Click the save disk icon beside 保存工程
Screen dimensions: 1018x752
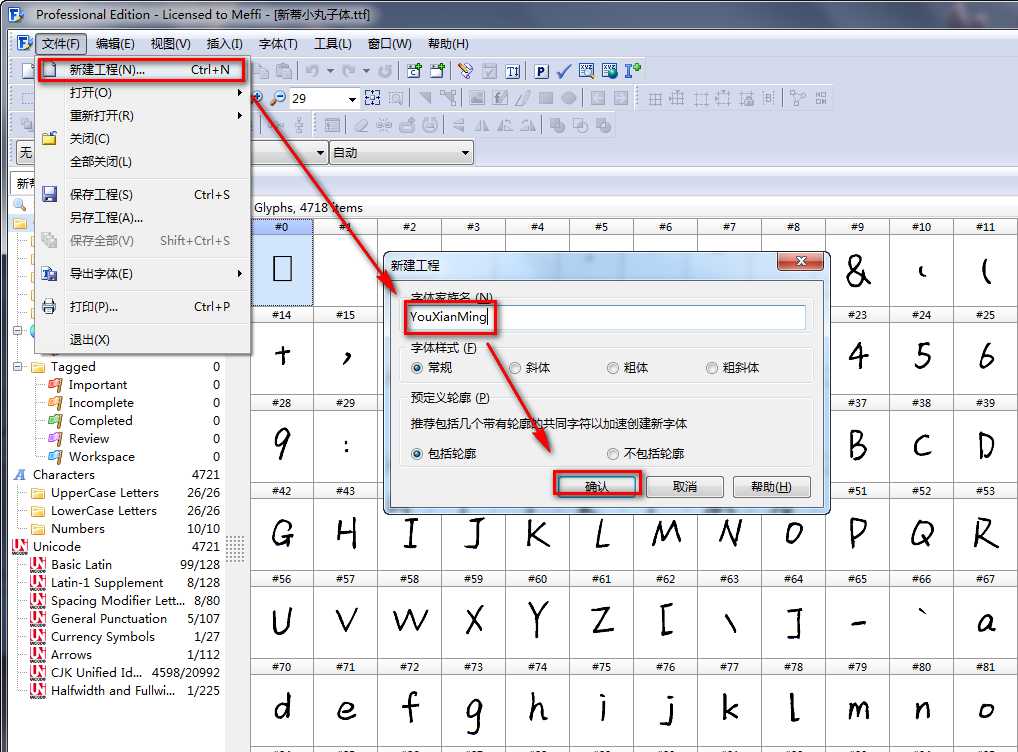(49, 194)
